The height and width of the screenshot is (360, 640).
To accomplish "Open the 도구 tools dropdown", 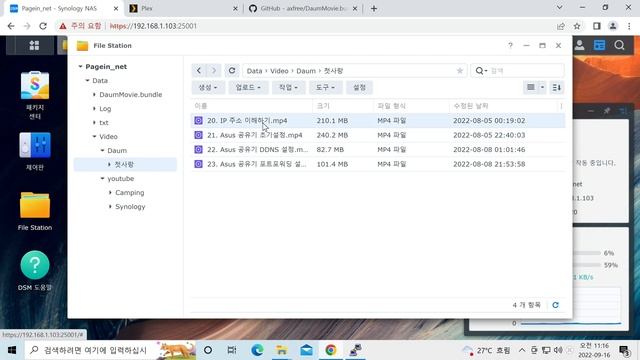I will 325,87.
